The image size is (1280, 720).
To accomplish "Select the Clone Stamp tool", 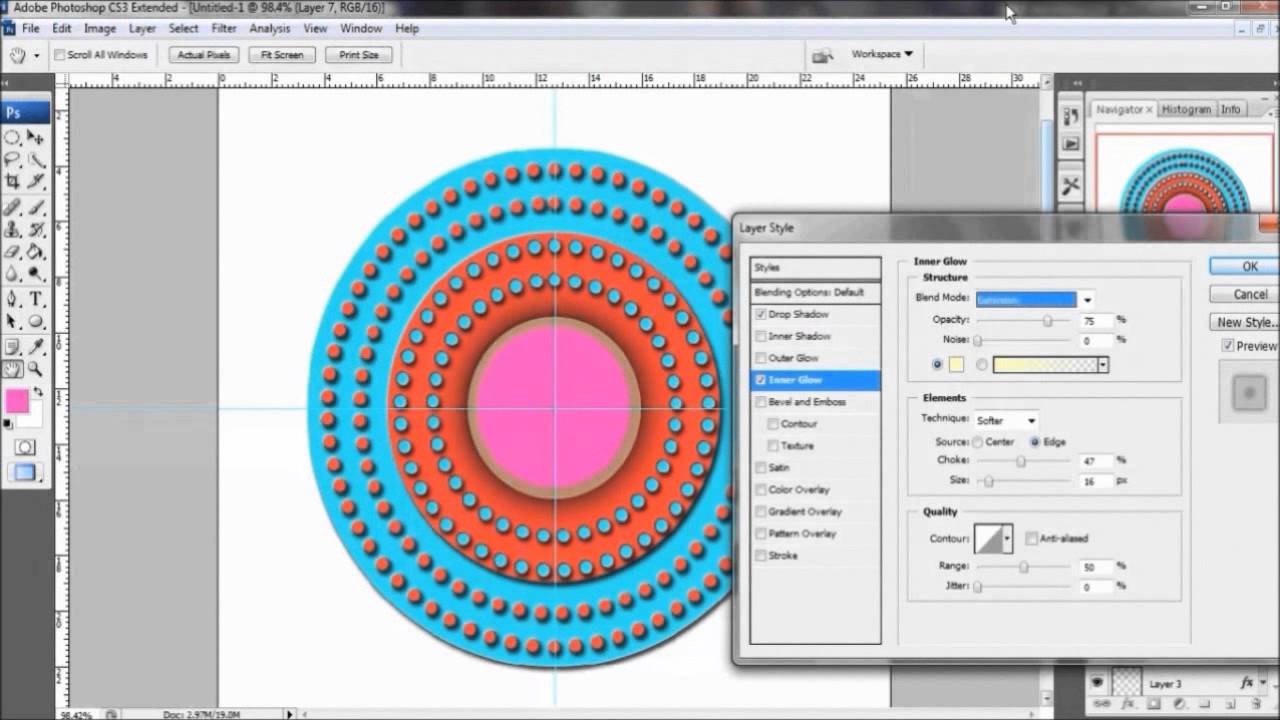I will point(13,230).
